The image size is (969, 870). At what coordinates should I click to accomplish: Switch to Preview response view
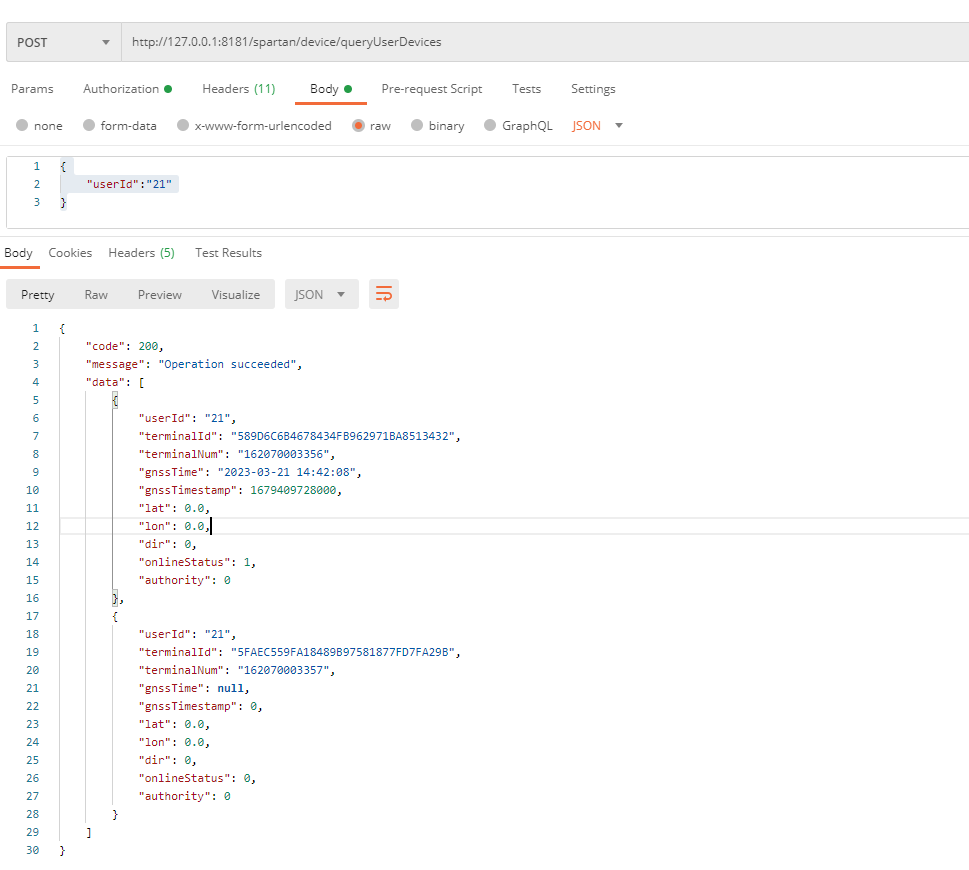160,295
